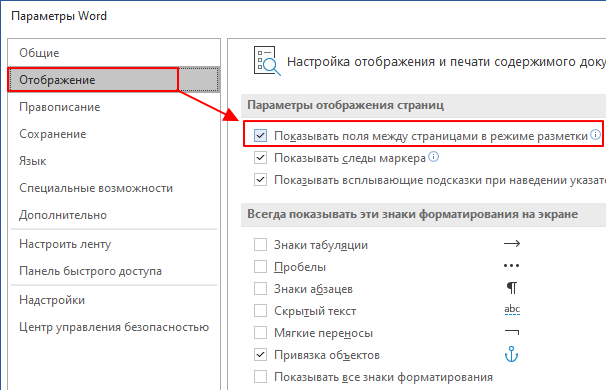606x390 pixels.
Task: Open the Правописание settings category
Action: point(114,107)
